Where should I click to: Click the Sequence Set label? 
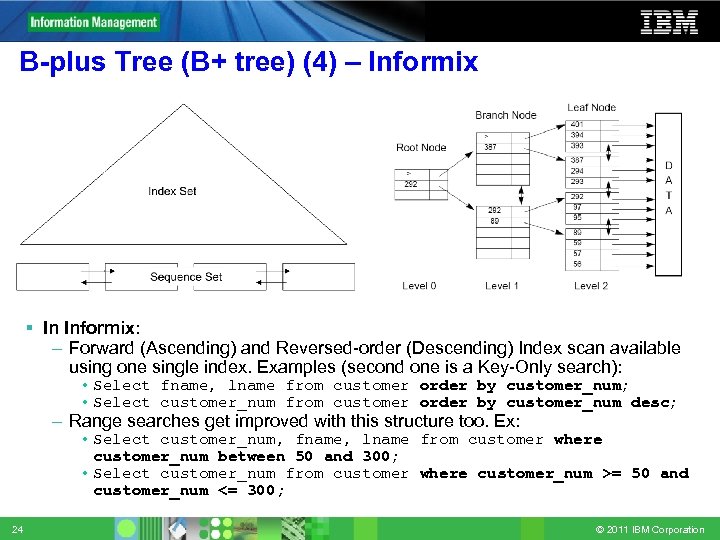coord(186,276)
